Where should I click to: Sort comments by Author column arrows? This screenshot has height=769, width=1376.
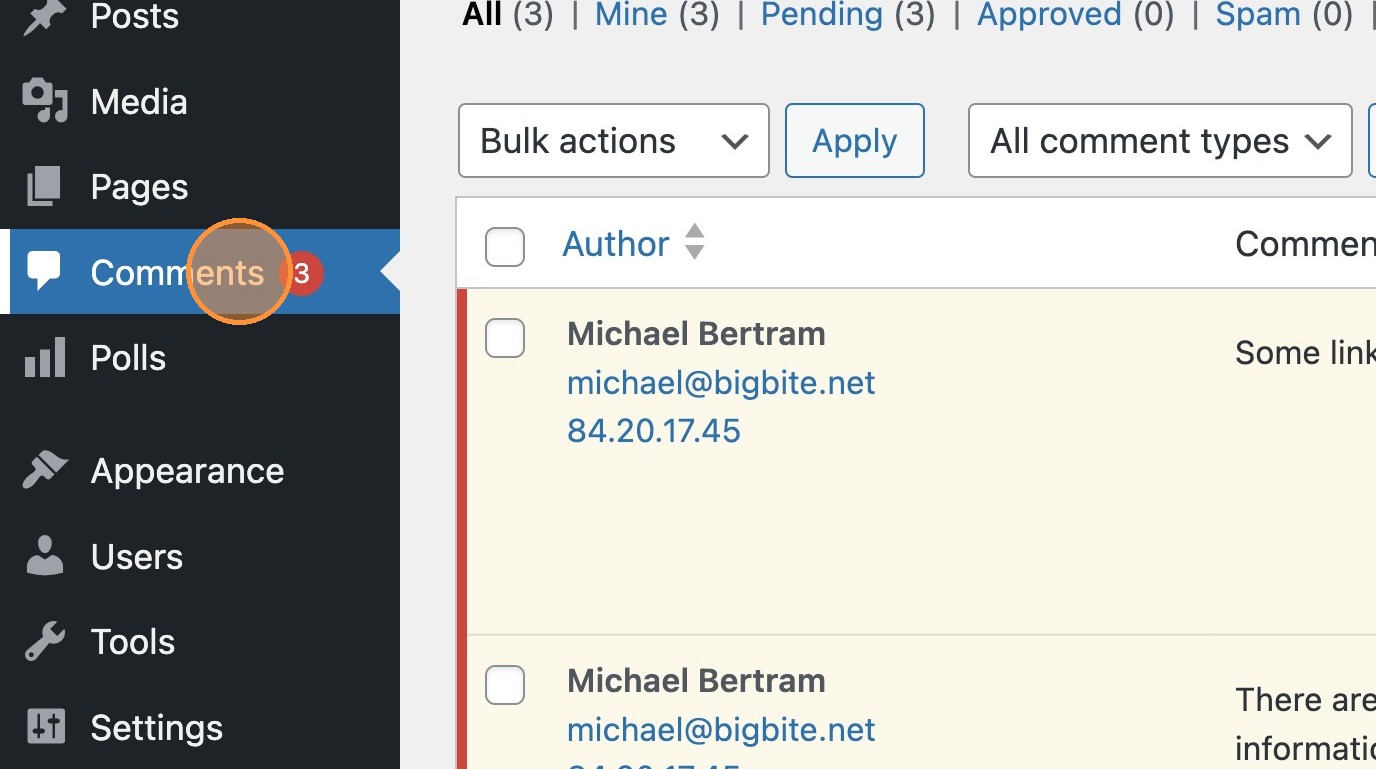(695, 242)
